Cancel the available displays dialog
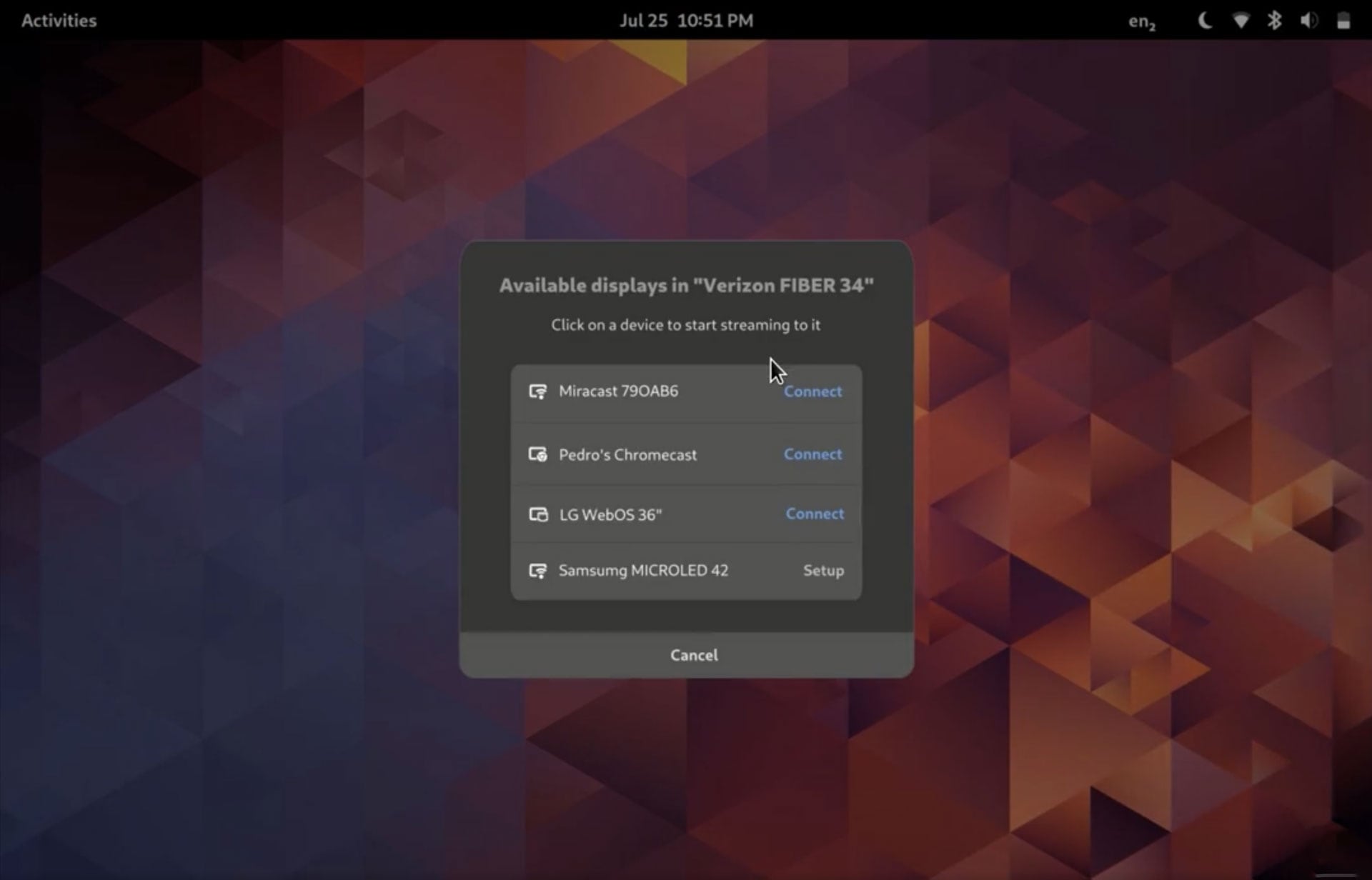1372x880 pixels. pos(693,655)
